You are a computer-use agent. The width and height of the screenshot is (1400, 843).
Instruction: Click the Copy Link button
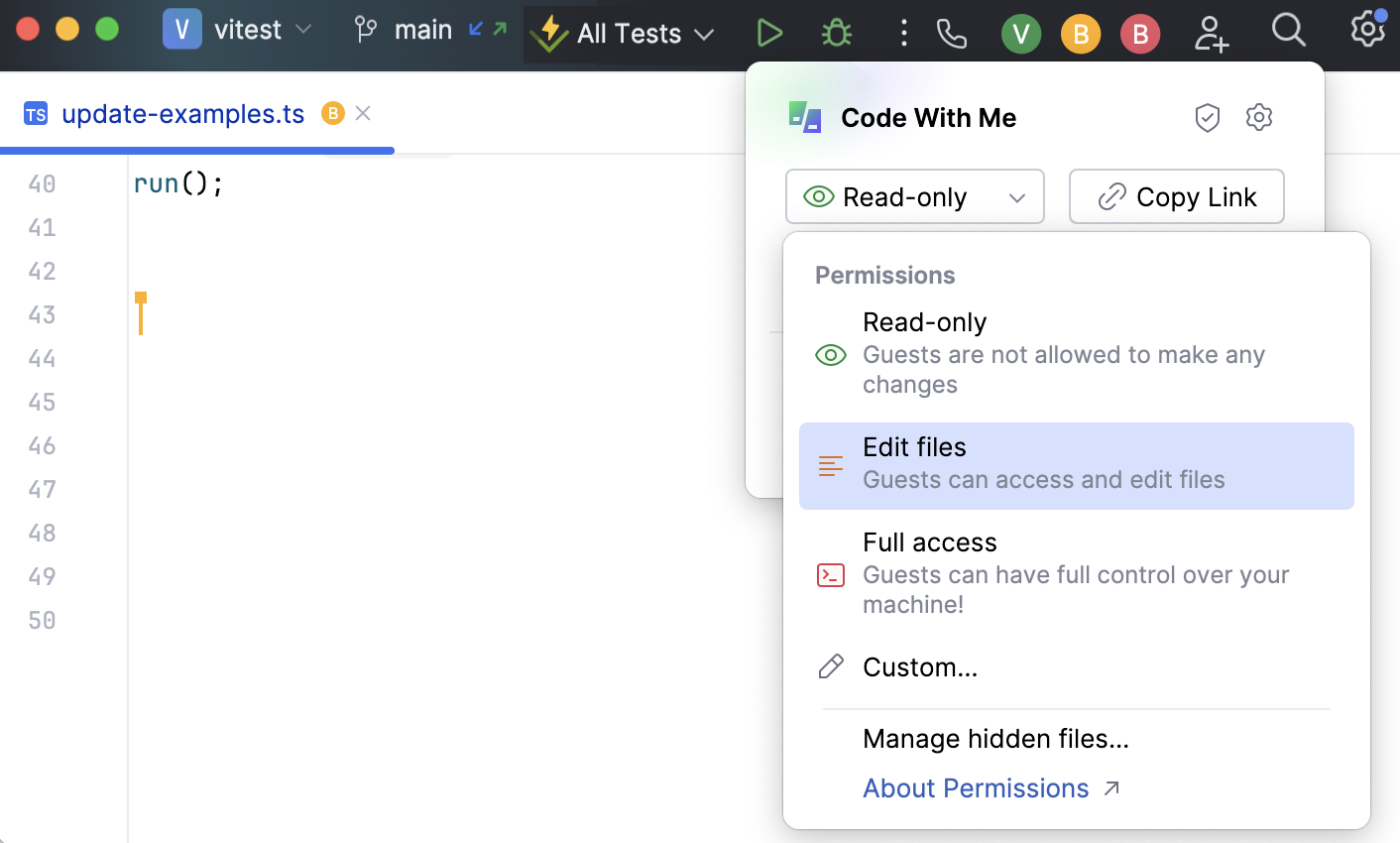click(x=1176, y=196)
